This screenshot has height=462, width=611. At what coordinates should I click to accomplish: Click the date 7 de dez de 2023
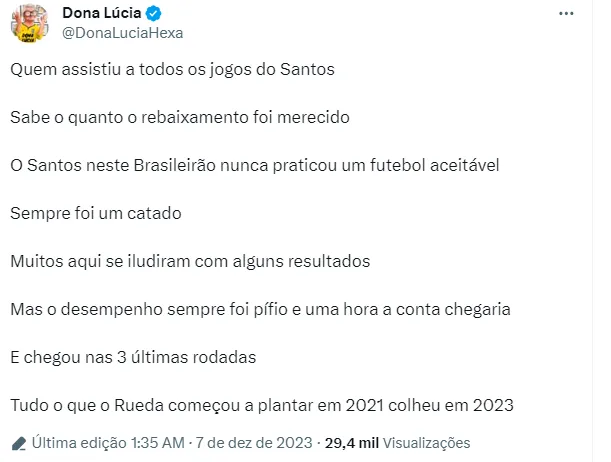254,442
